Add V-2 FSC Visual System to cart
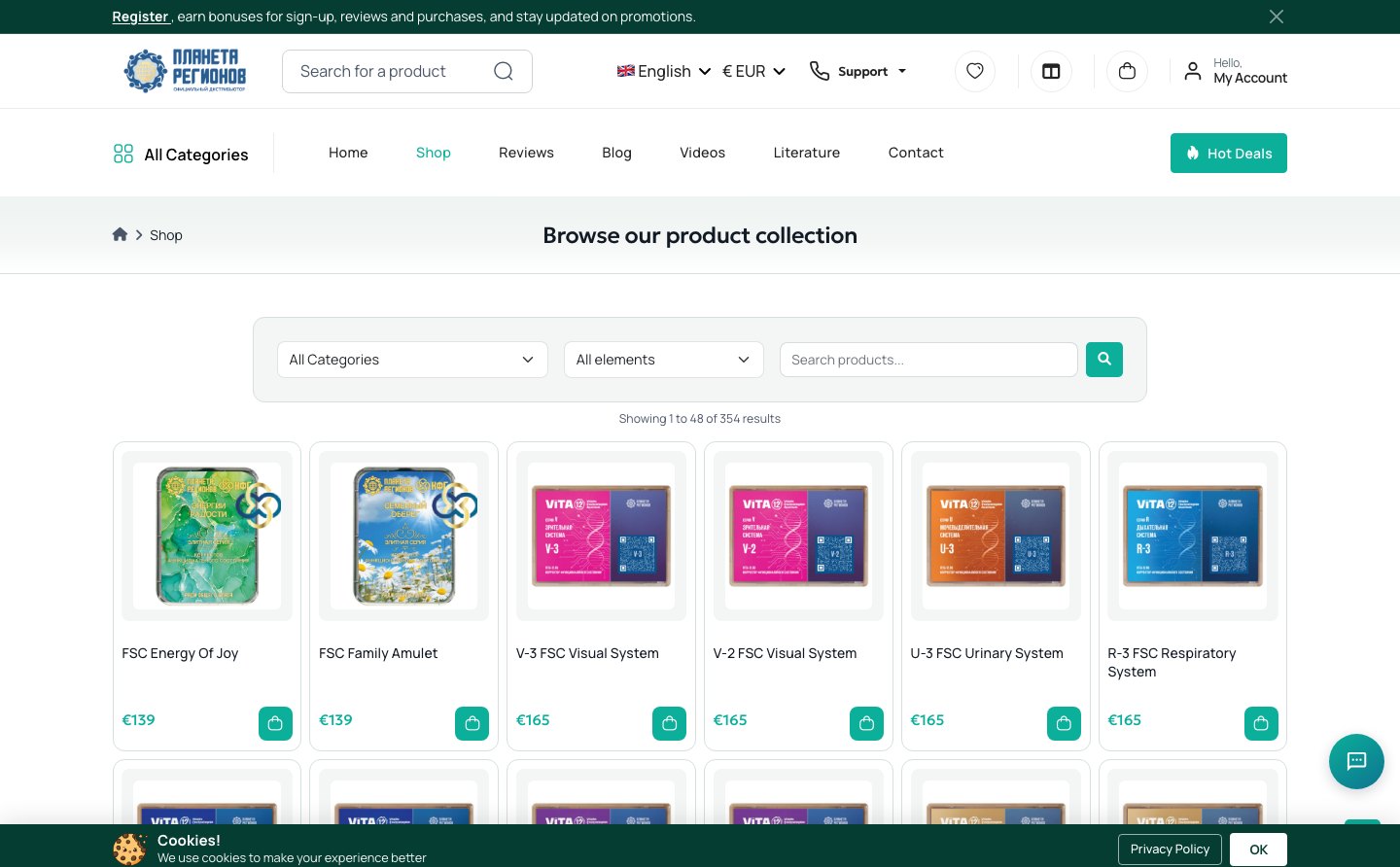This screenshot has width=1400, height=867. click(866, 723)
